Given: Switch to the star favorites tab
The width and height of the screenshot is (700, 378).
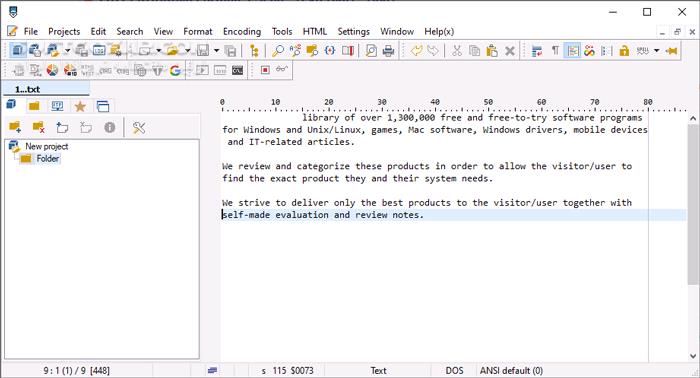Looking at the screenshot, I should click(80, 106).
